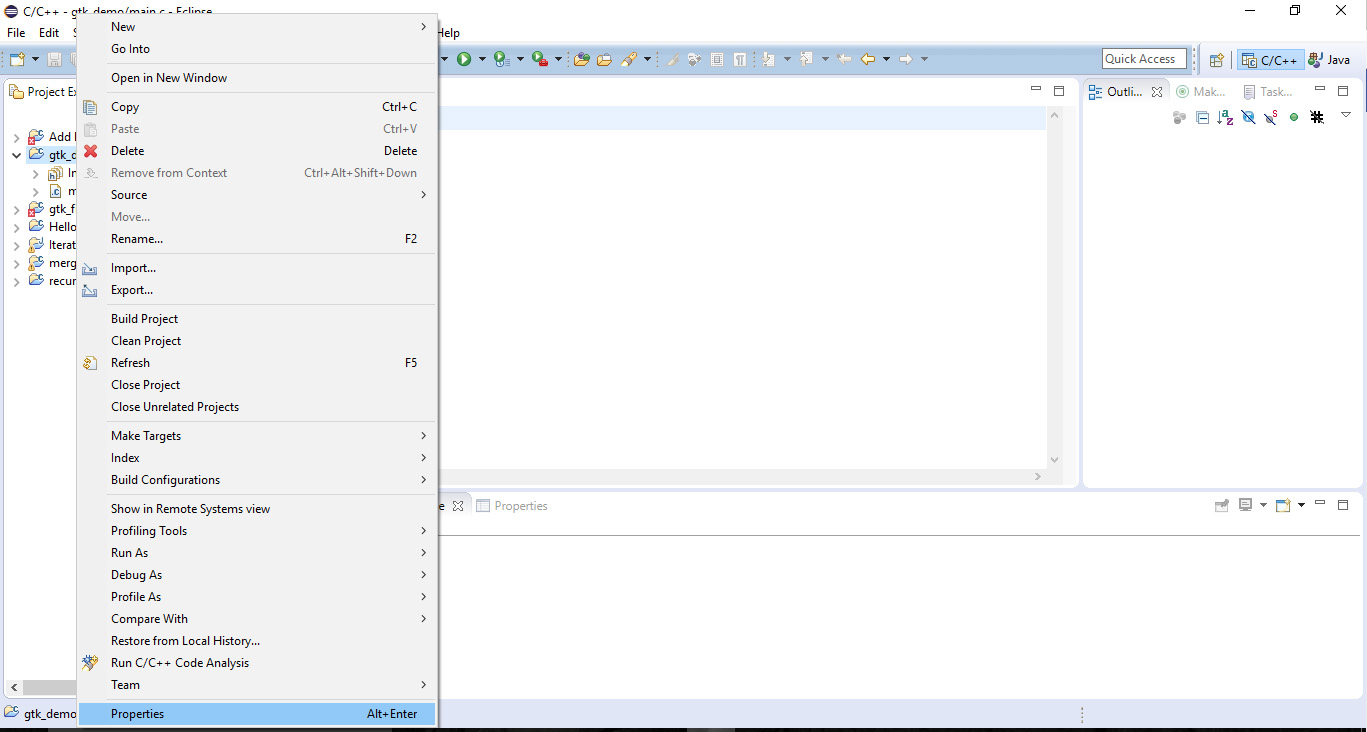Navigate back using the yellow Back arrow icon

point(869,58)
